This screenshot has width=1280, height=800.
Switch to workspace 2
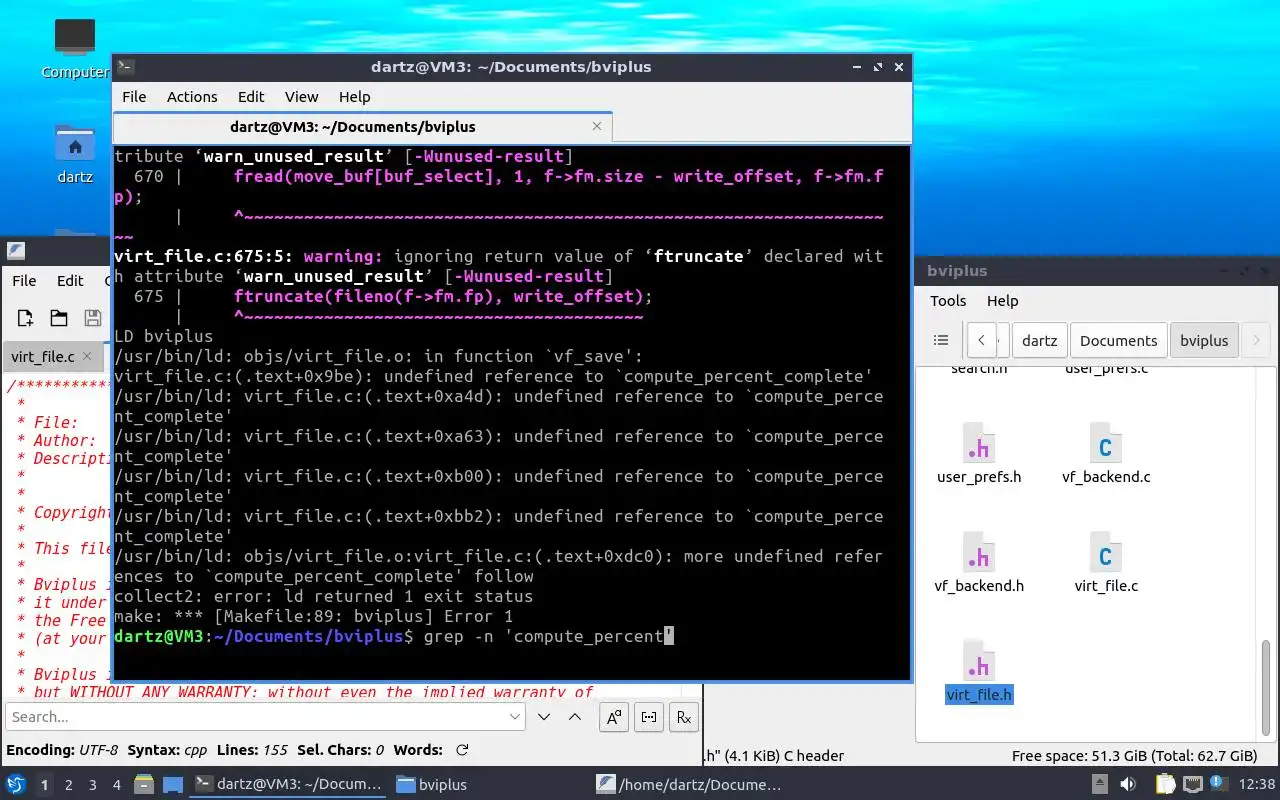point(69,785)
